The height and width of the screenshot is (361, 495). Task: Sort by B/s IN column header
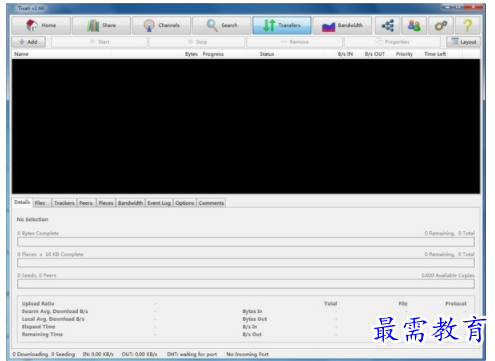[345, 54]
